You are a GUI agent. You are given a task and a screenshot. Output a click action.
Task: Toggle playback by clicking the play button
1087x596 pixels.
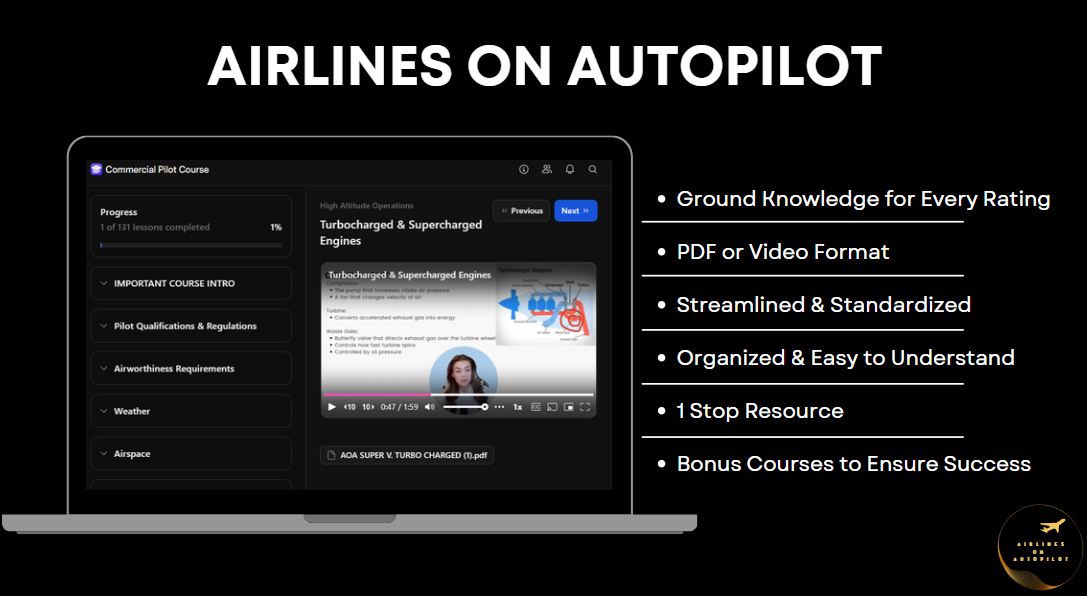(x=331, y=407)
